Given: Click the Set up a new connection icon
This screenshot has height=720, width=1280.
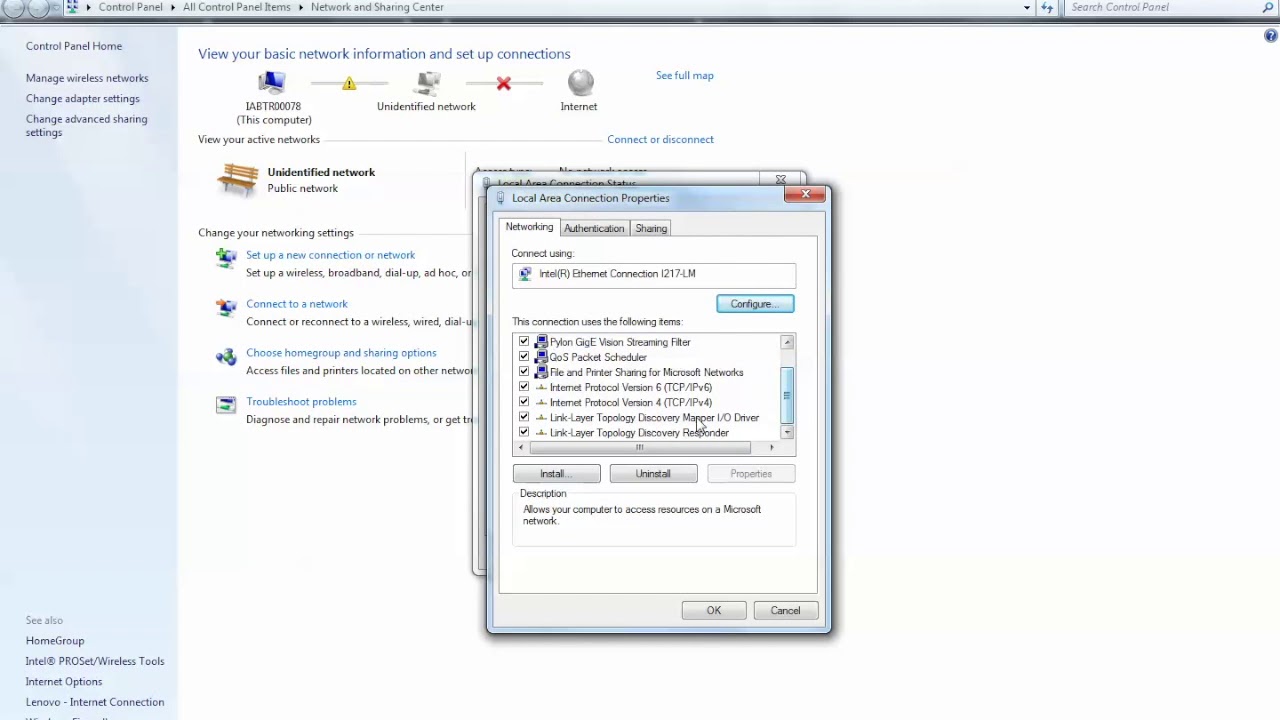Looking at the screenshot, I should coord(227,258).
